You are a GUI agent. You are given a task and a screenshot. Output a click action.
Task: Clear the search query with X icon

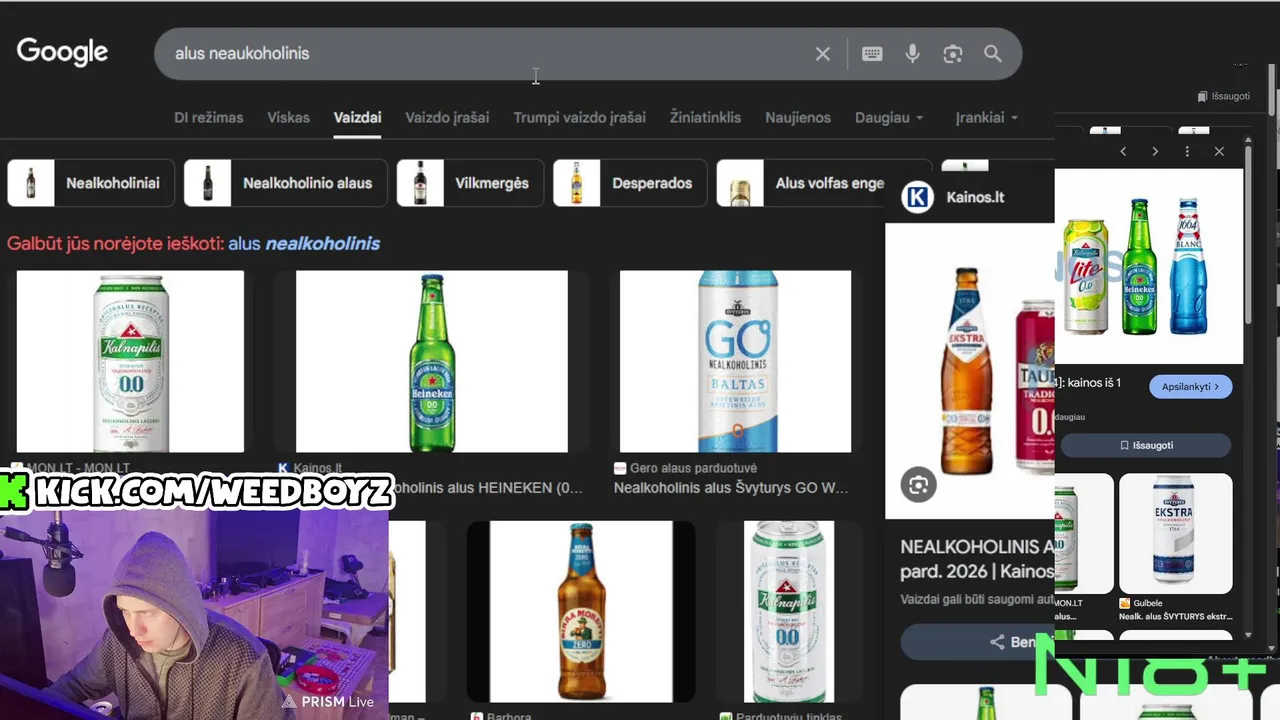pos(822,54)
